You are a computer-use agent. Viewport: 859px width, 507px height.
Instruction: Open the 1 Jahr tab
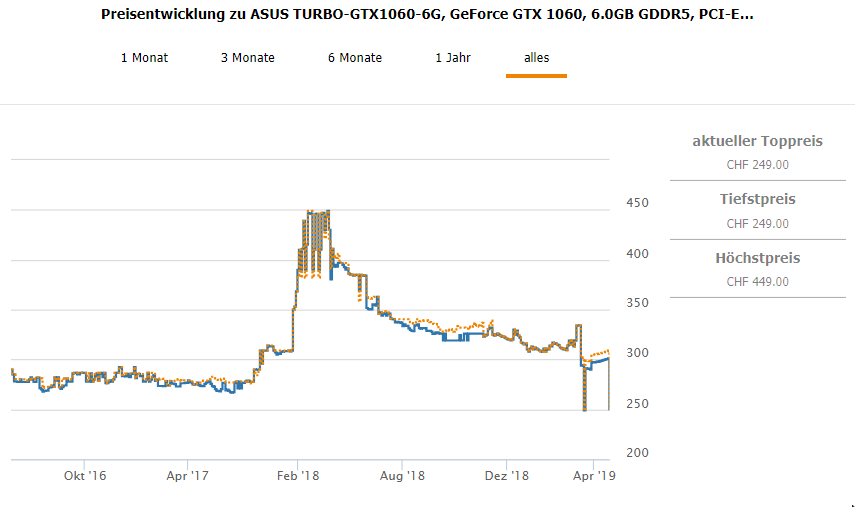(x=453, y=58)
